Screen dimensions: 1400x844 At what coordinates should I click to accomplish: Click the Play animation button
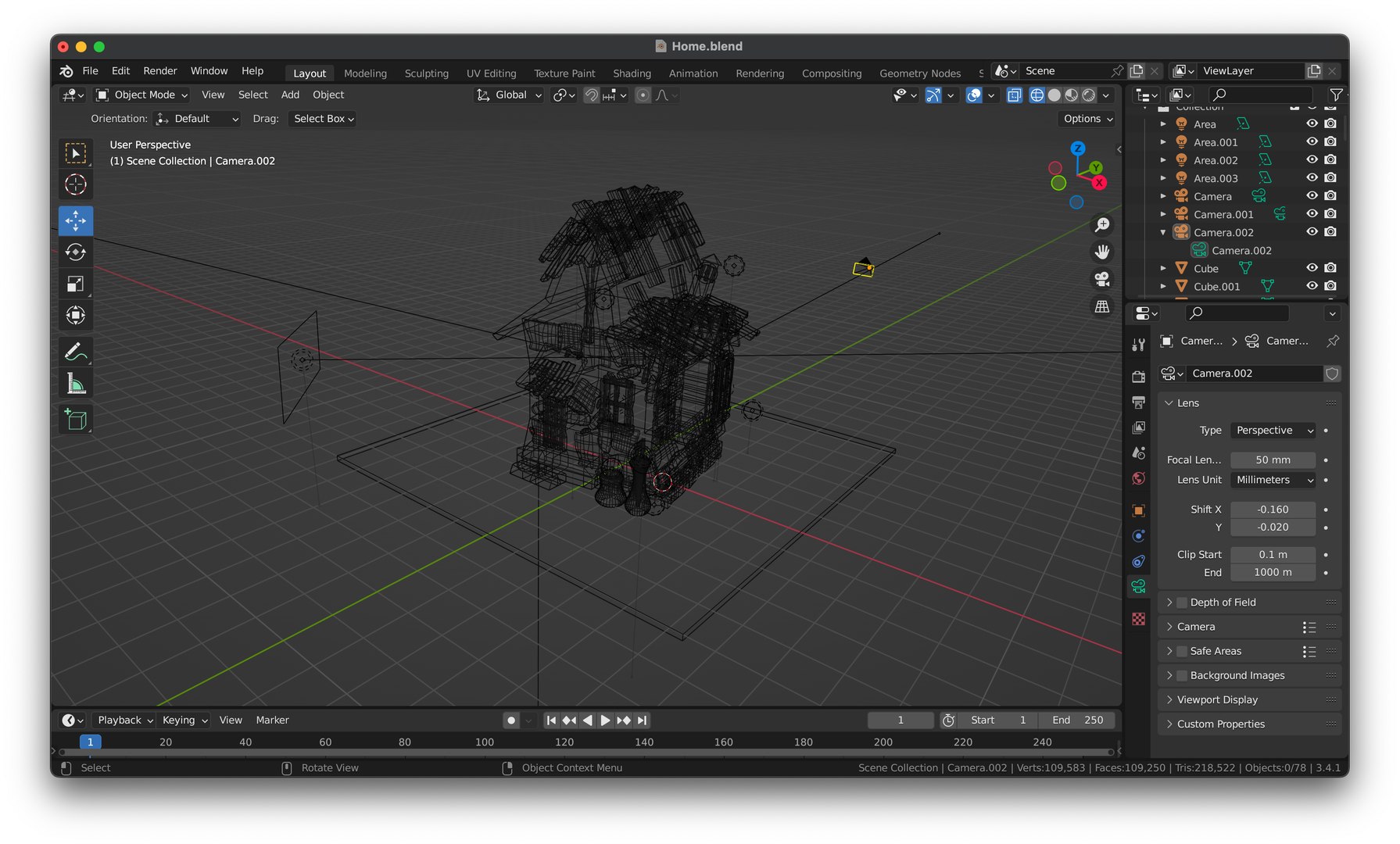coord(605,721)
